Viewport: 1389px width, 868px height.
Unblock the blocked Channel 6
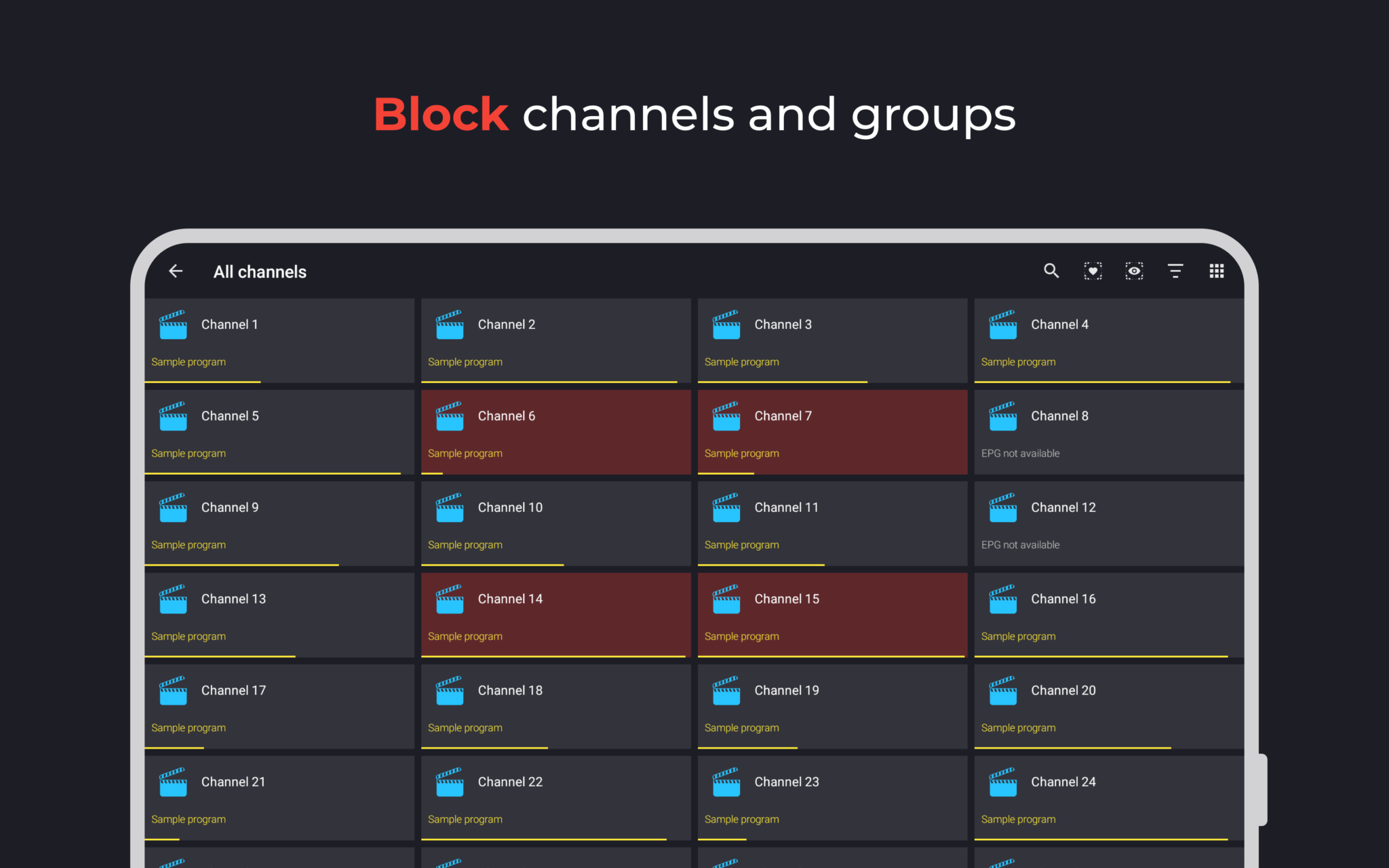tap(555, 432)
